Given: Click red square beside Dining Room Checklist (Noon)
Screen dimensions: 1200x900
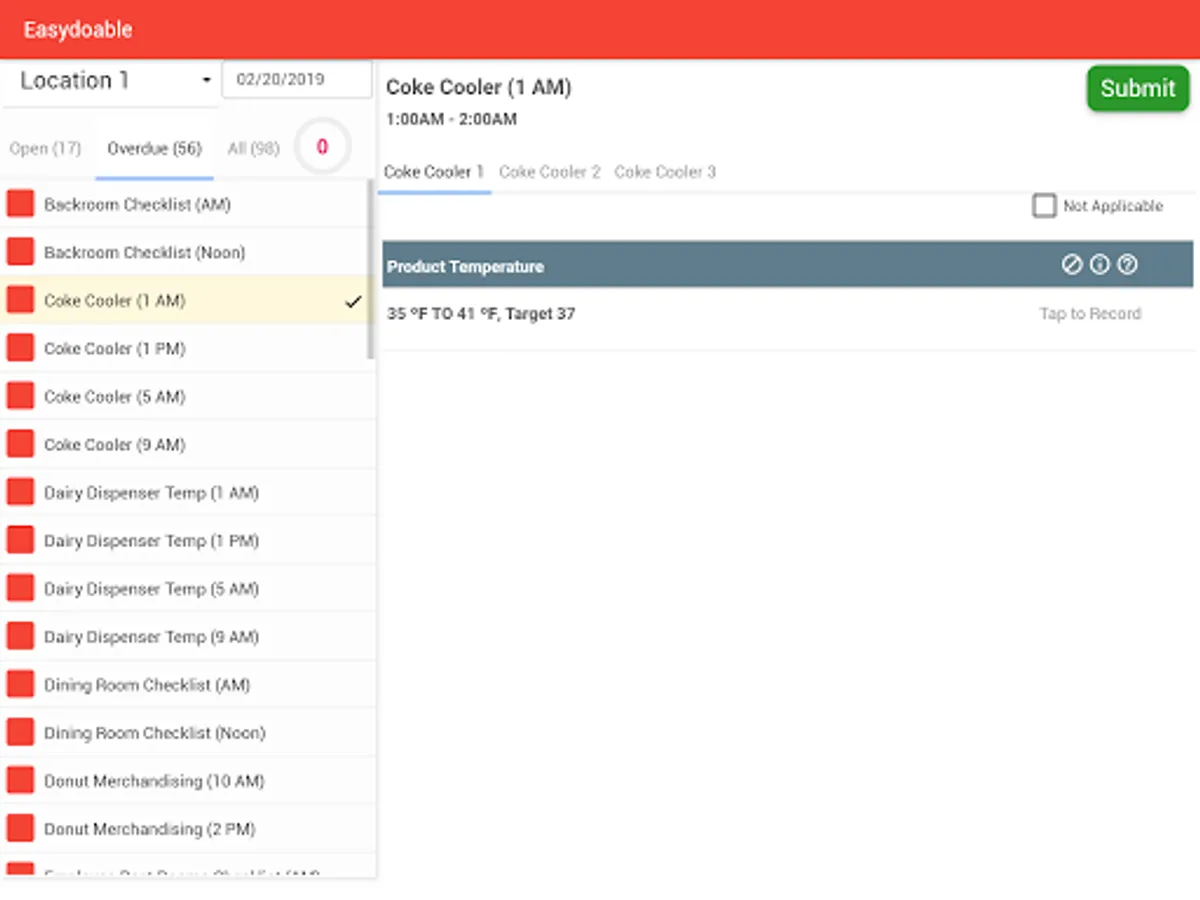Looking at the screenshot, I should click(20, 732).
